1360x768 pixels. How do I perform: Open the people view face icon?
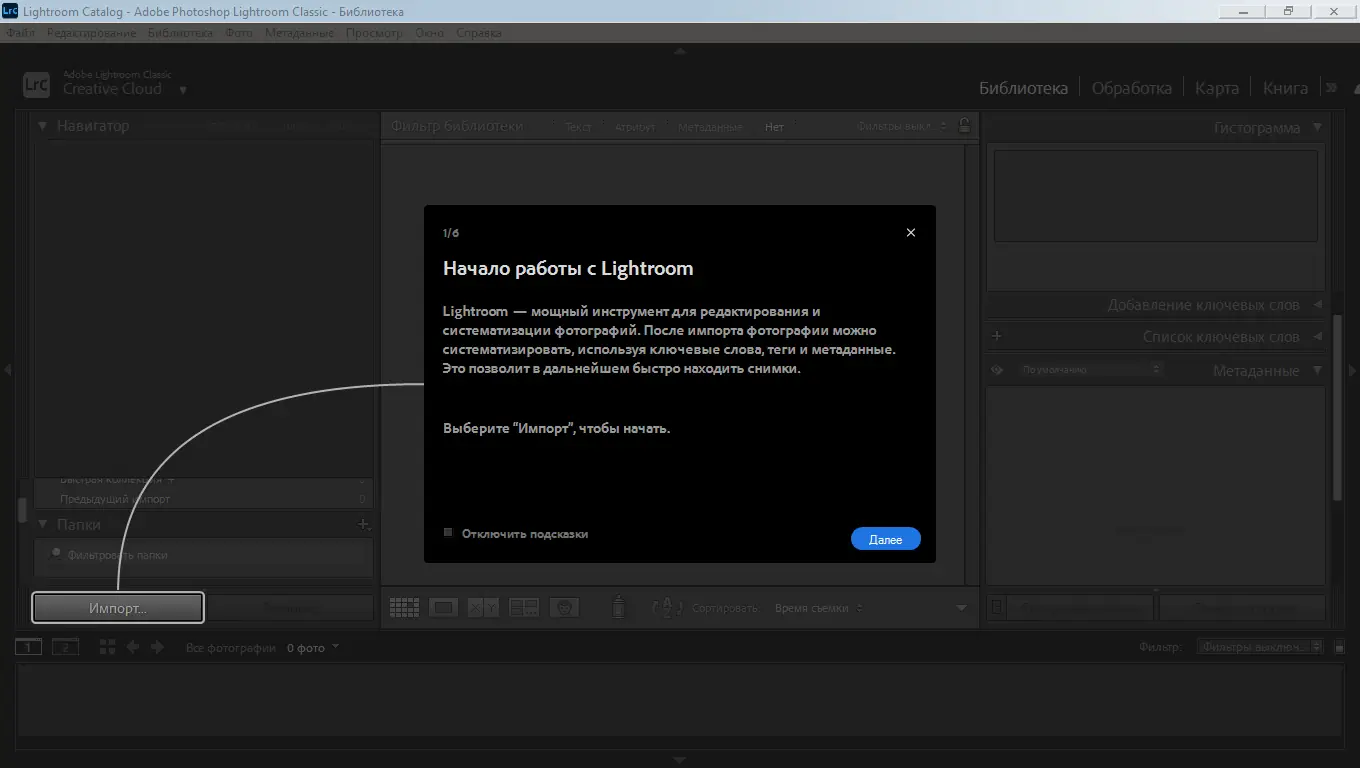click(565, 607)
